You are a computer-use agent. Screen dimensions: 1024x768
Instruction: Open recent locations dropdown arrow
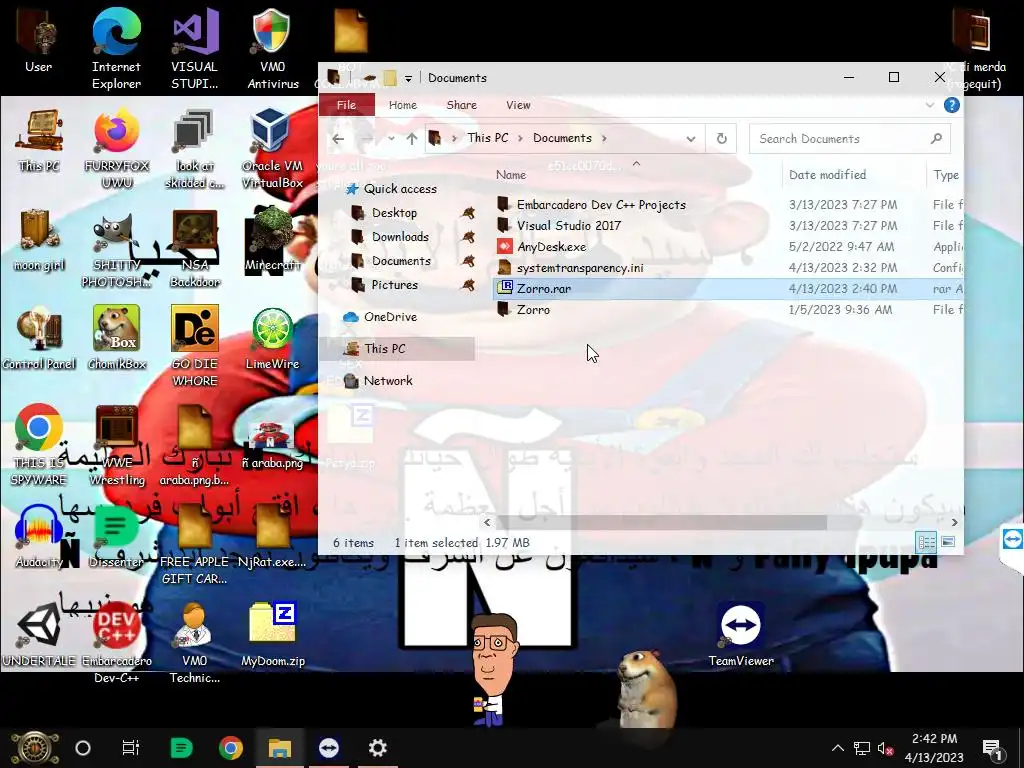391,138
